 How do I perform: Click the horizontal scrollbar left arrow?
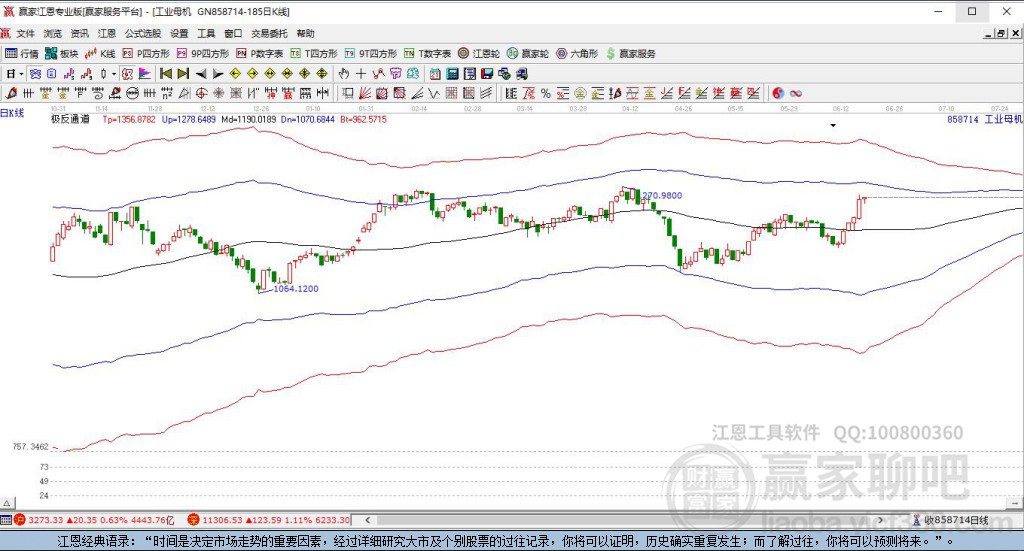[368, 520]
